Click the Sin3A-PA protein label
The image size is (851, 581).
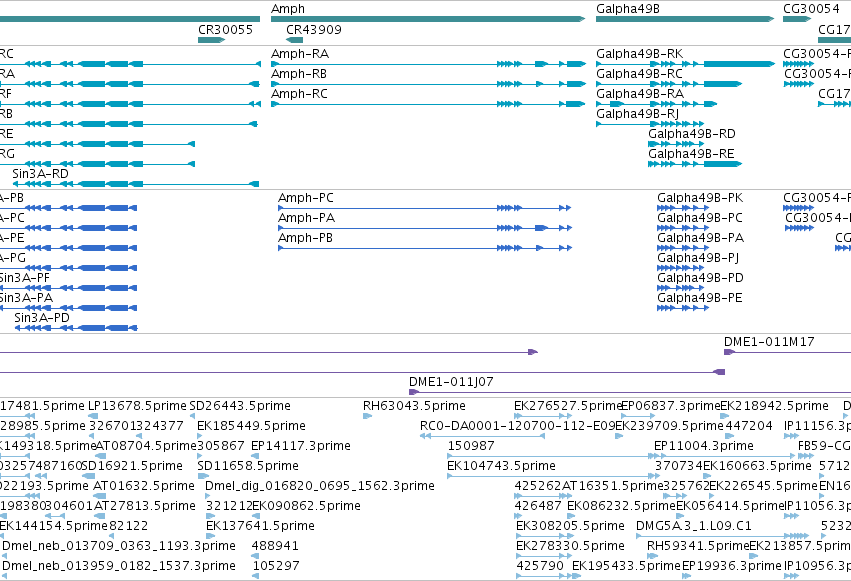coord(26,298)
